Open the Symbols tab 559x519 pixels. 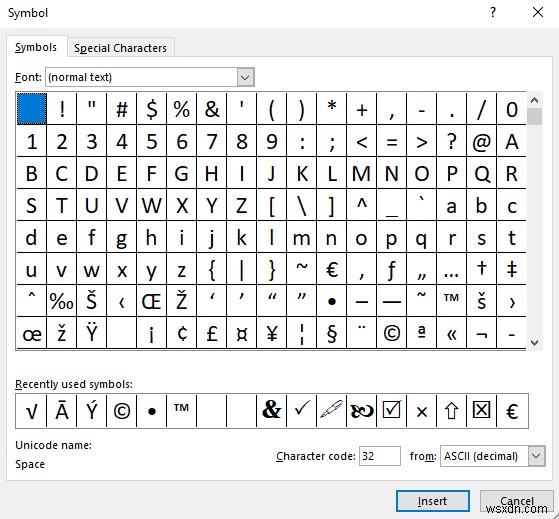click(36, 47)
